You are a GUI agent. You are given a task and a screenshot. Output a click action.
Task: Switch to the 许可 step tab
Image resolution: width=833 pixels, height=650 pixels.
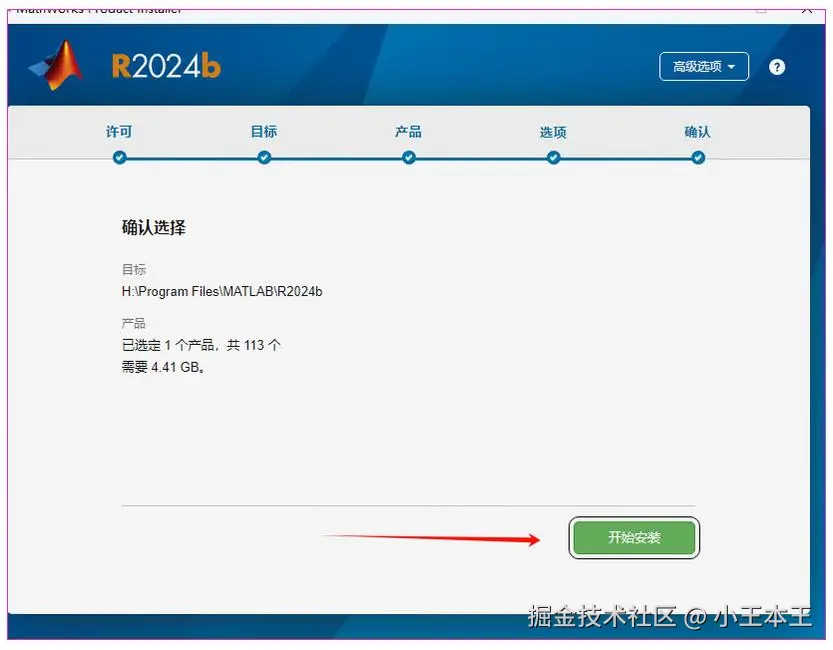(119, 131)
